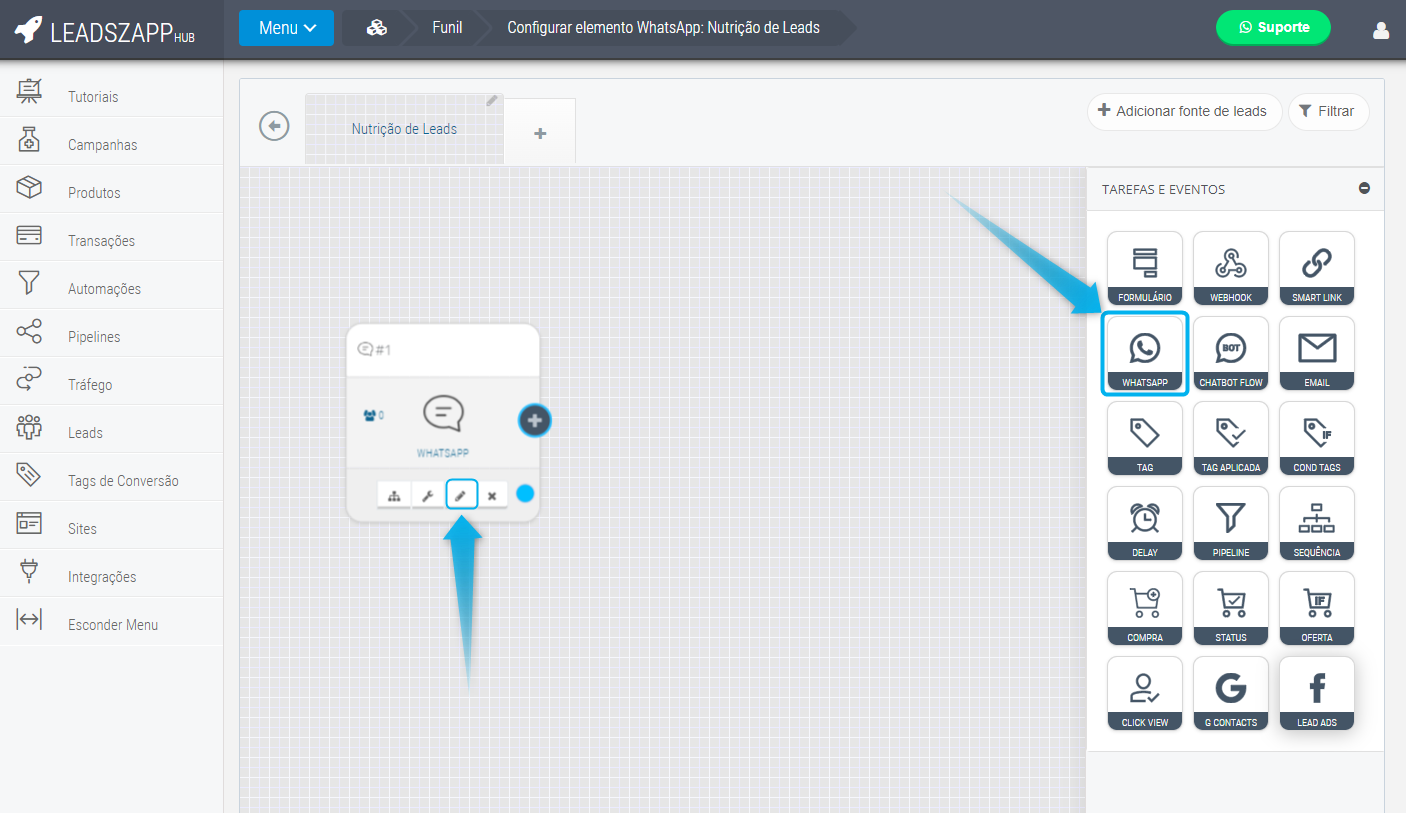The width and height of the screenshot is (1406, 813).
Task: Toggle sidebar with Esconder Menu
Action: [112, 625]
